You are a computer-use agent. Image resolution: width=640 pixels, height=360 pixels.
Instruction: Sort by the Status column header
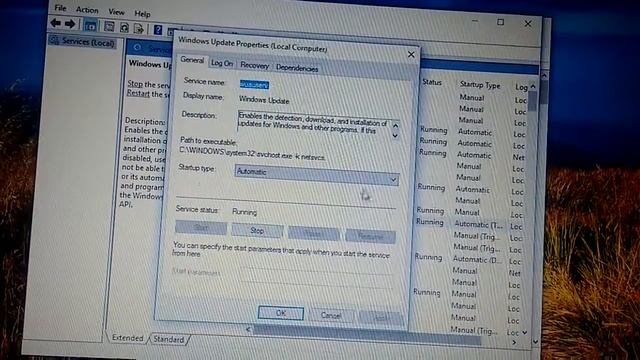coord(432,82)
